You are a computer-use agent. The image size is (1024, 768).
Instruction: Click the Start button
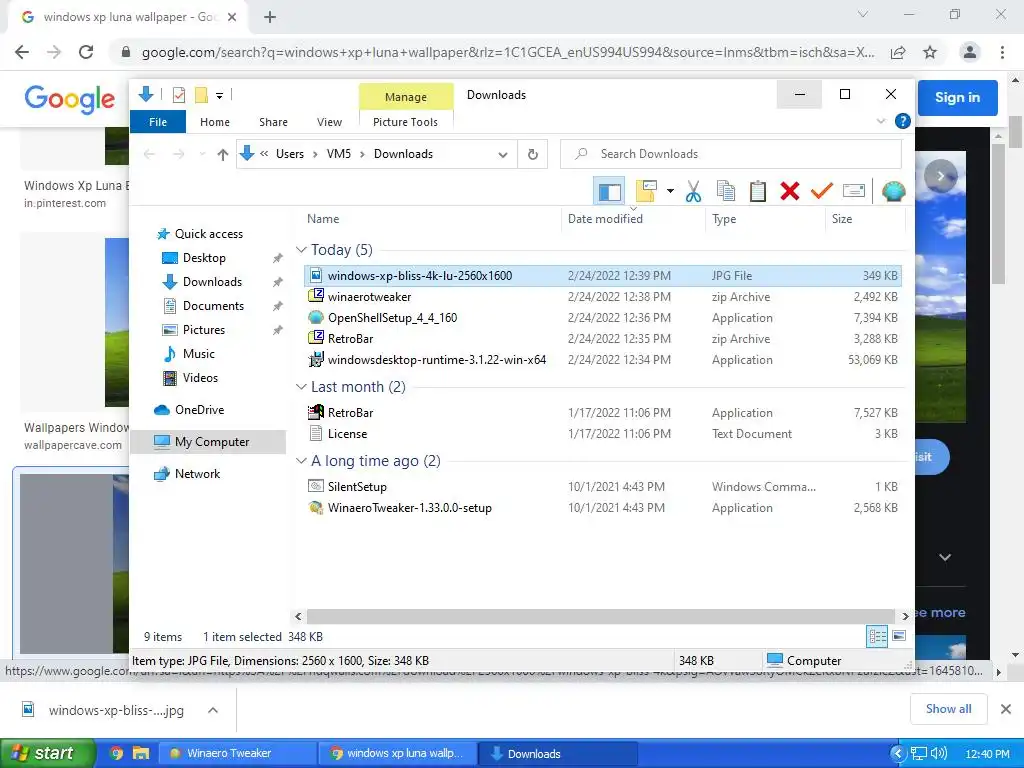pyautogui.click(x=47, y=753)
